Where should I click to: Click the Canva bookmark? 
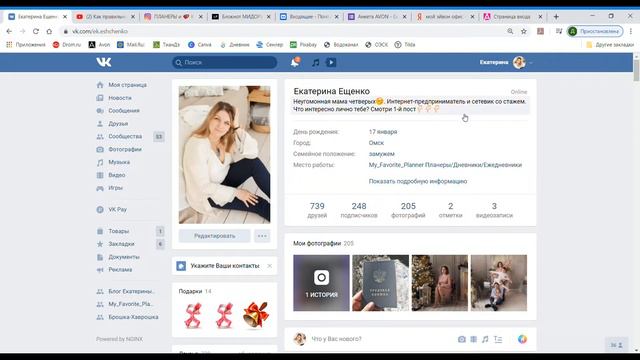coord(200,44)
